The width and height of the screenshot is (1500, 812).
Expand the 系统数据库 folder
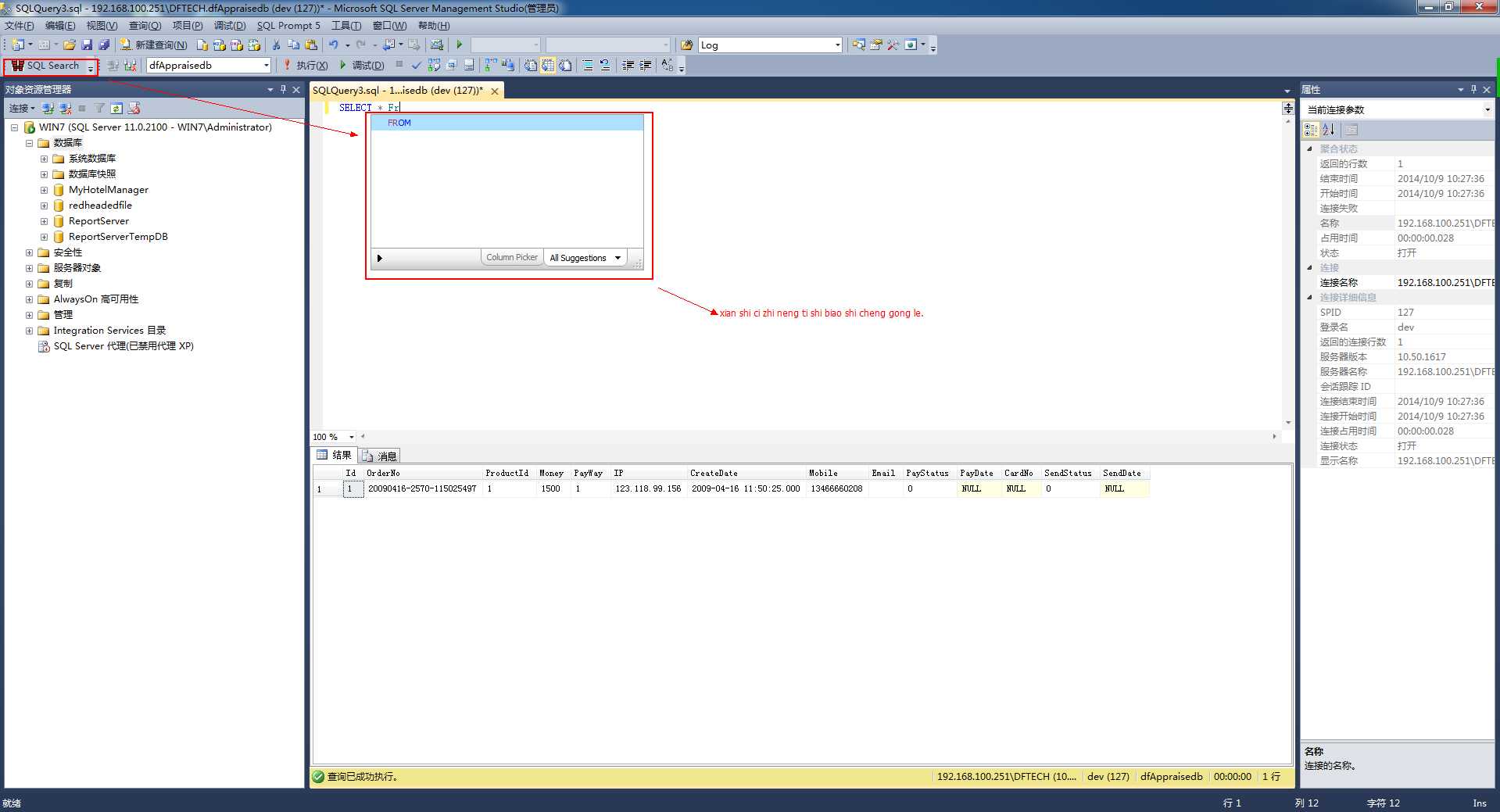44,159
